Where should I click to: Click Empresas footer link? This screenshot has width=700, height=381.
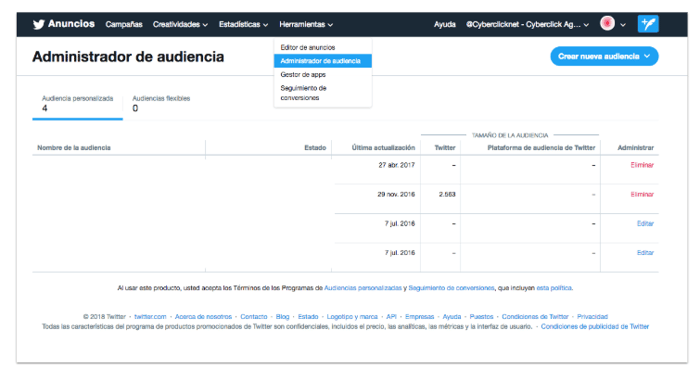coord(419,317)
